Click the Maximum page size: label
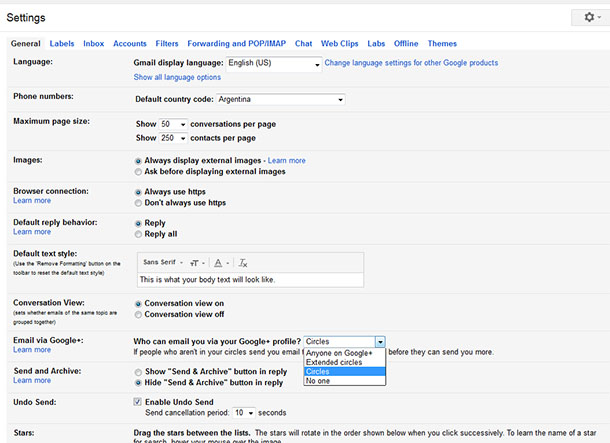 [51, 121]
